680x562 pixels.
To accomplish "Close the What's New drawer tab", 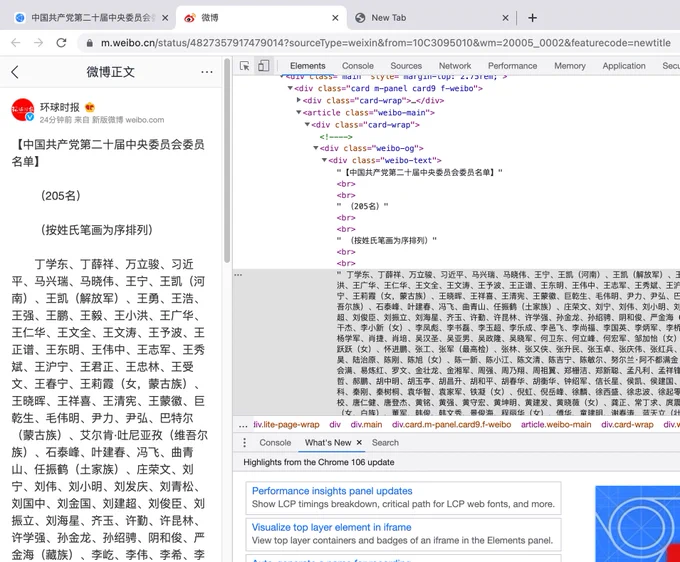I will (359, 442).
